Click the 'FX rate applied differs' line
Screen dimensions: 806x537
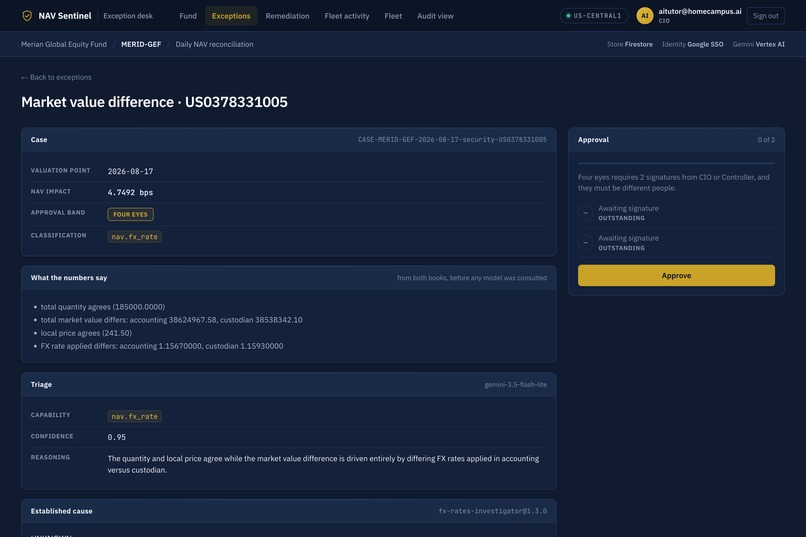click(162, 346)
